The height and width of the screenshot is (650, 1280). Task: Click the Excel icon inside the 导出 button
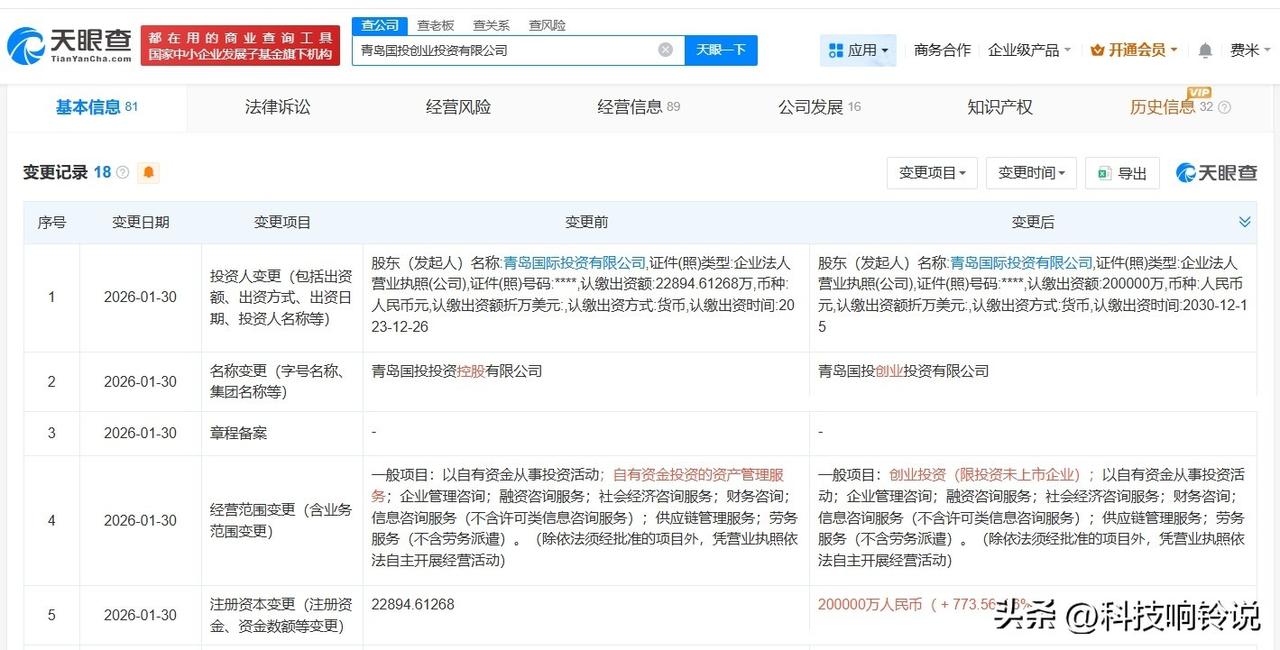pyautogui.click(x=1104, y=172)
